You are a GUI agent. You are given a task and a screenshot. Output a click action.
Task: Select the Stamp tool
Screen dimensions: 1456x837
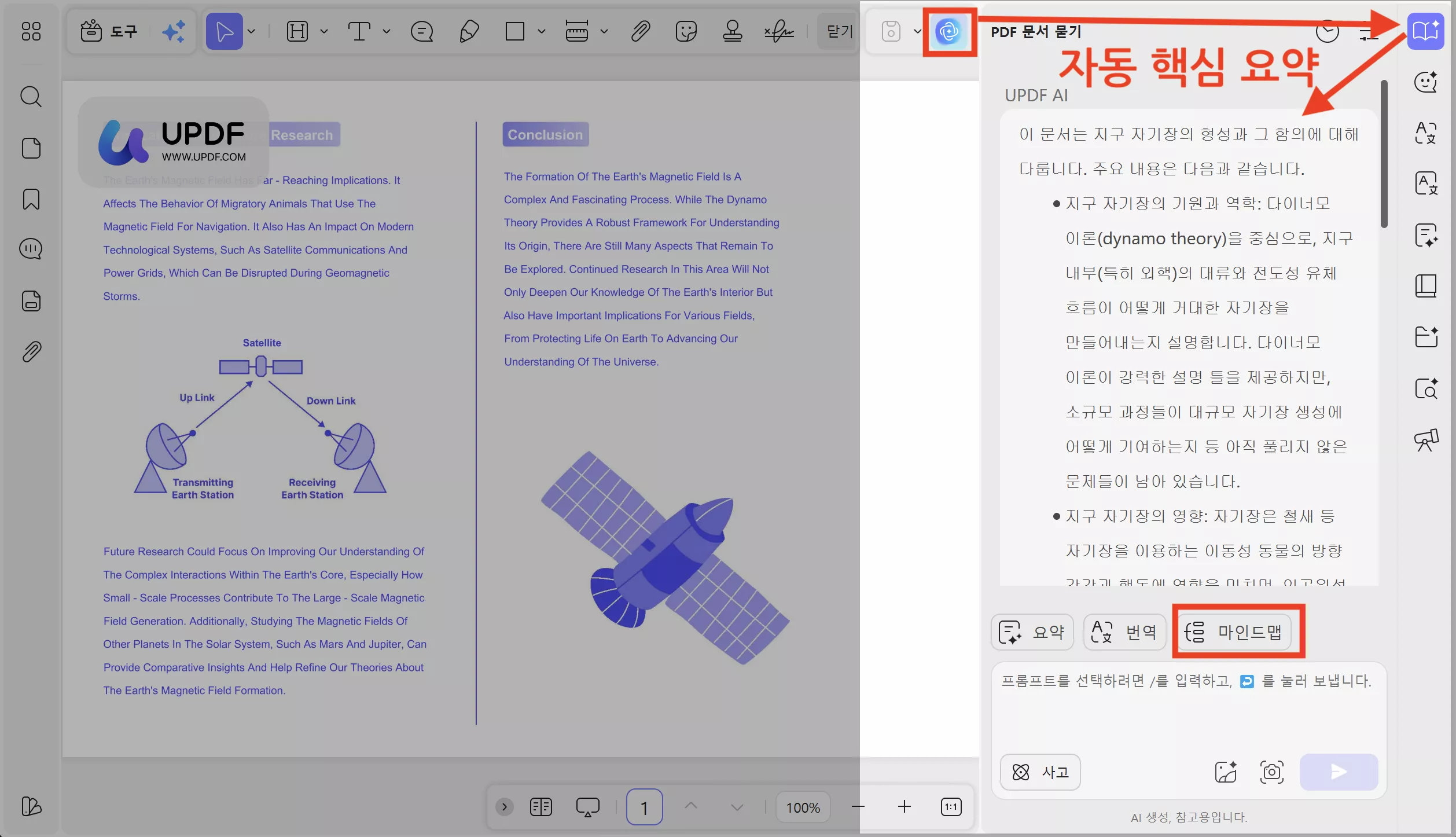[x=731, y=31]
